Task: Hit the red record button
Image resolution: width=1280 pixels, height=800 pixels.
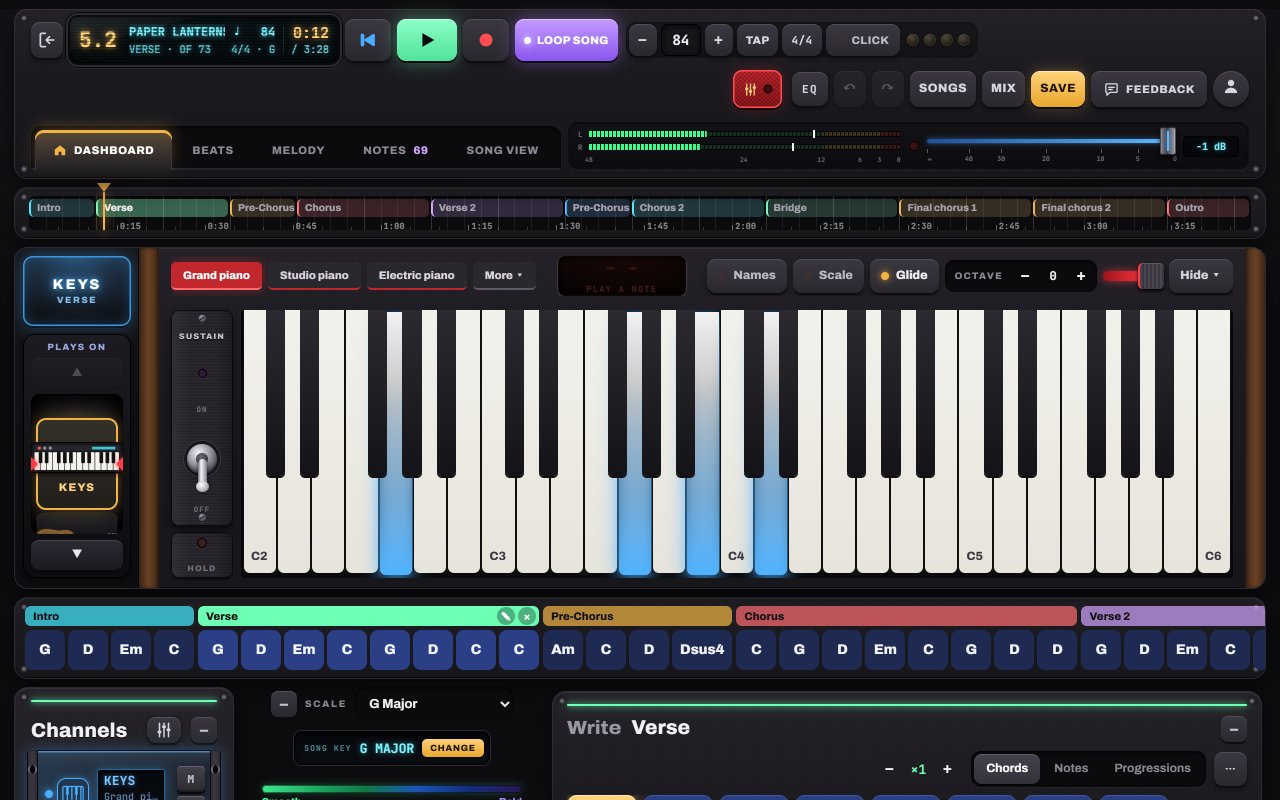Action: click(x=486, y=40)
